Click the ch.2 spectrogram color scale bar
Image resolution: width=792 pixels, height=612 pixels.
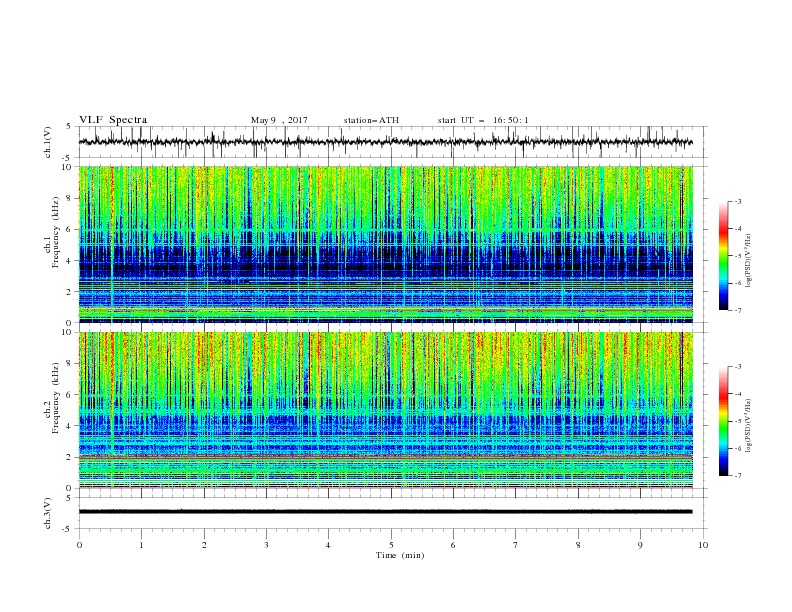pos(723,421)
